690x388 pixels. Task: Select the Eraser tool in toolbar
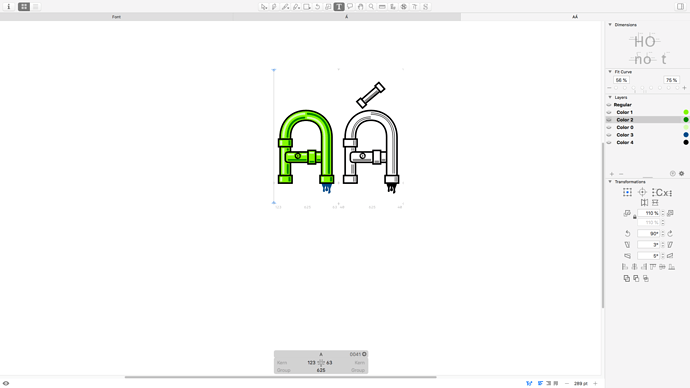(x=296, y=7)
